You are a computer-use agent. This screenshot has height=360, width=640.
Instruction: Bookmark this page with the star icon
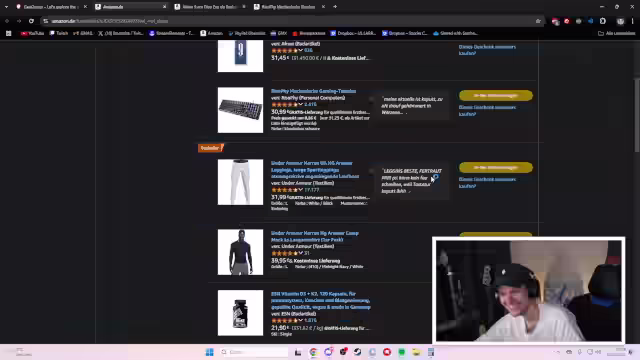click(x=538, y=21)
